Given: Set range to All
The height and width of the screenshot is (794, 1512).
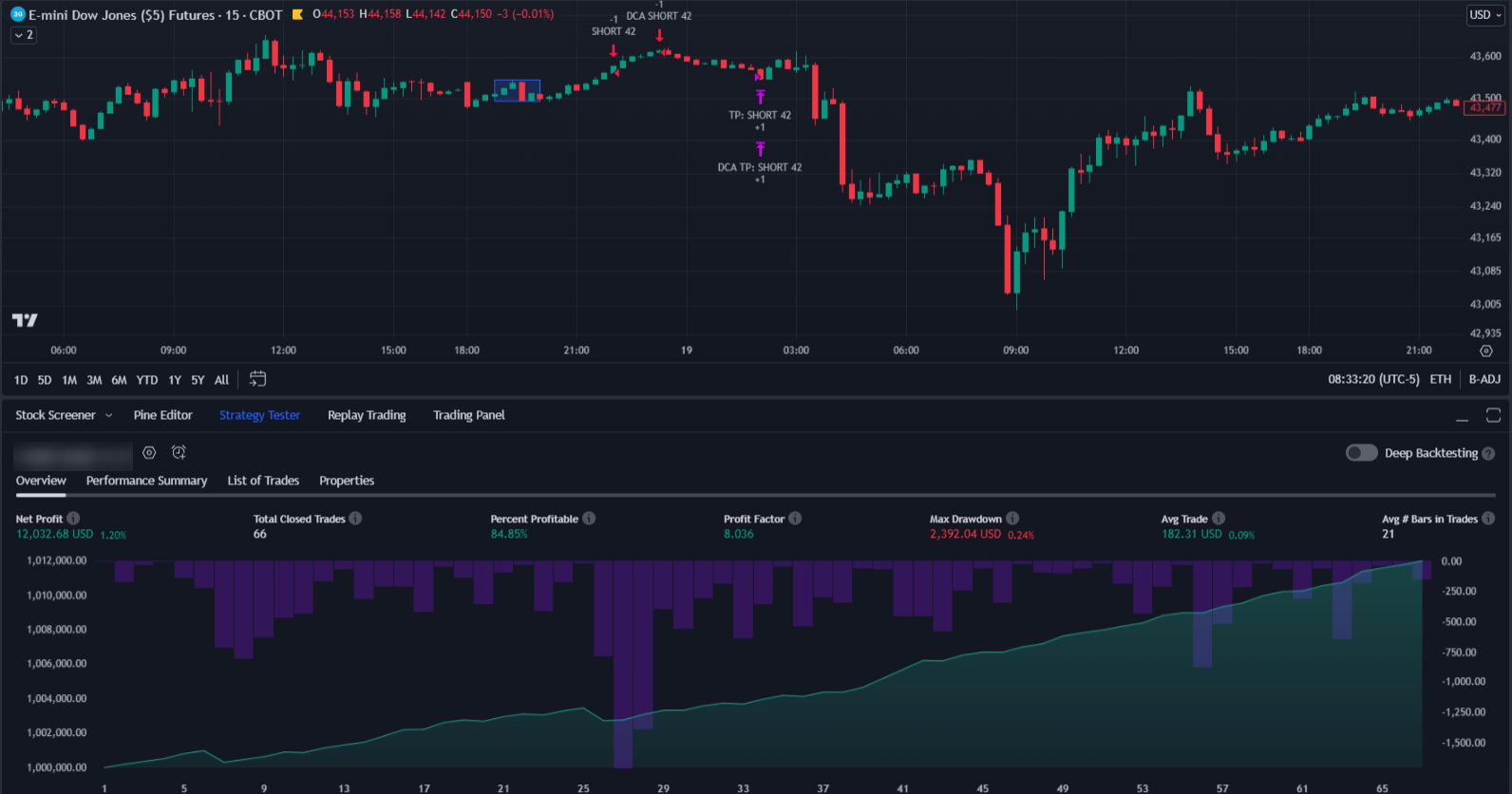Looking at the screenshot, I should tap(221, 380).
